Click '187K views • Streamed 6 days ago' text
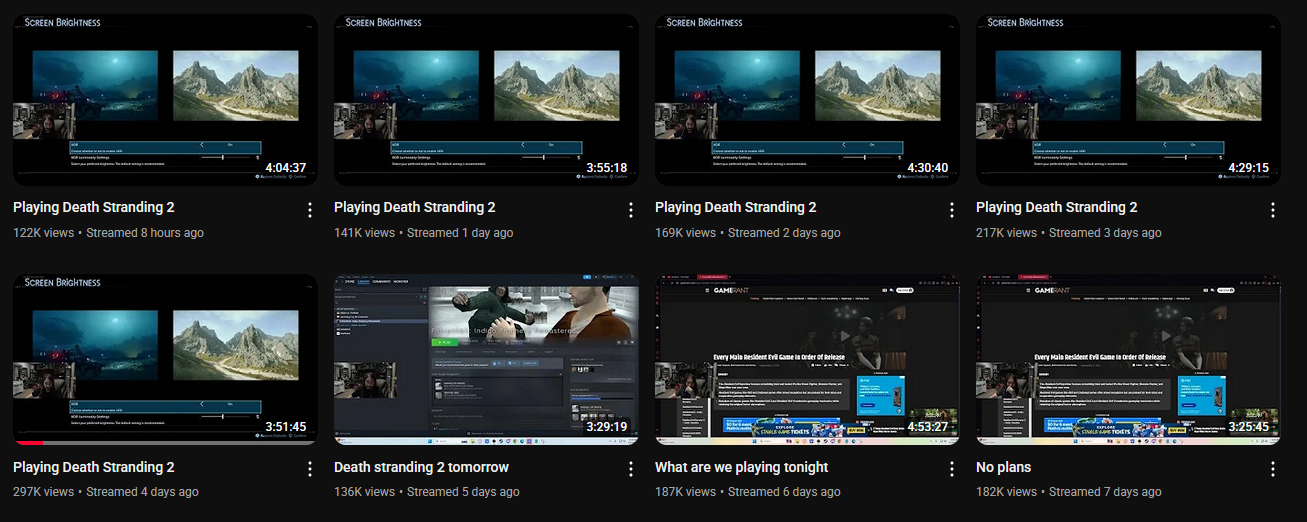1307x522 pixels. 748,492
